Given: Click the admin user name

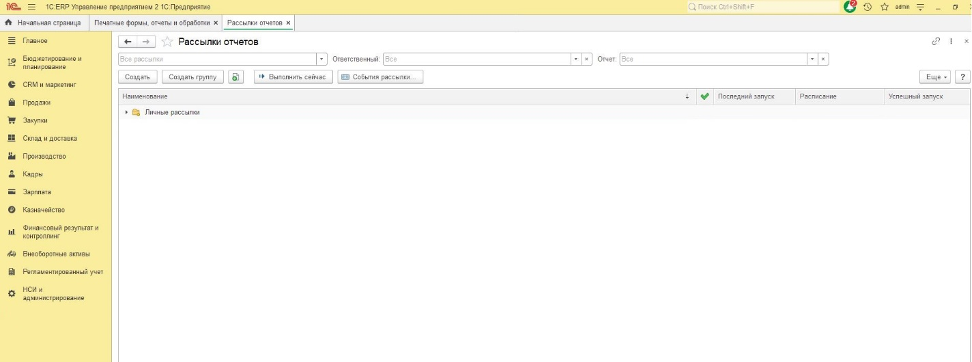Looking at the screenshot, I should pos(902,7).
